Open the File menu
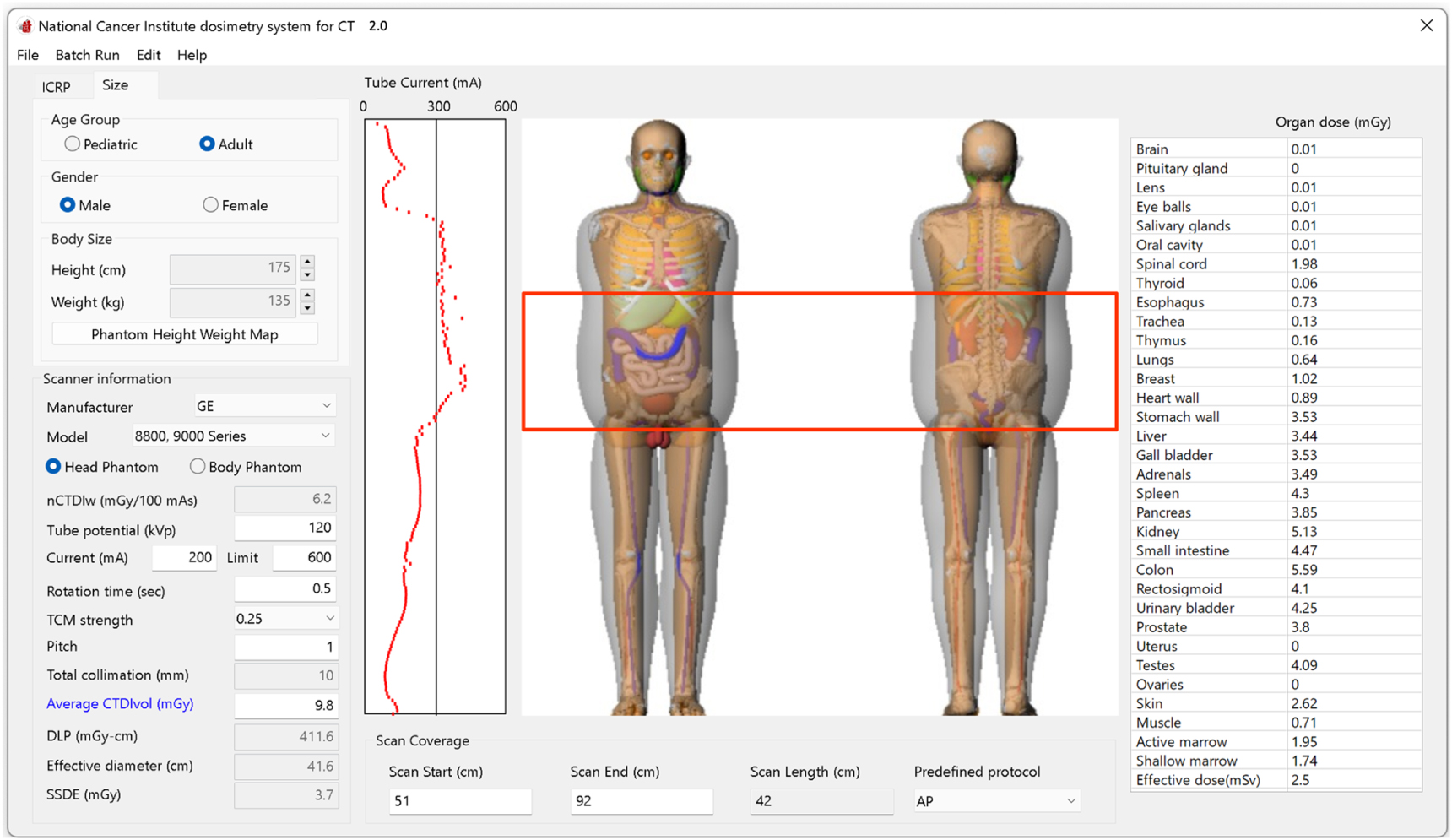Viewport: 1452px width, 840px height. pyautogui.click(x=28, y=55)
